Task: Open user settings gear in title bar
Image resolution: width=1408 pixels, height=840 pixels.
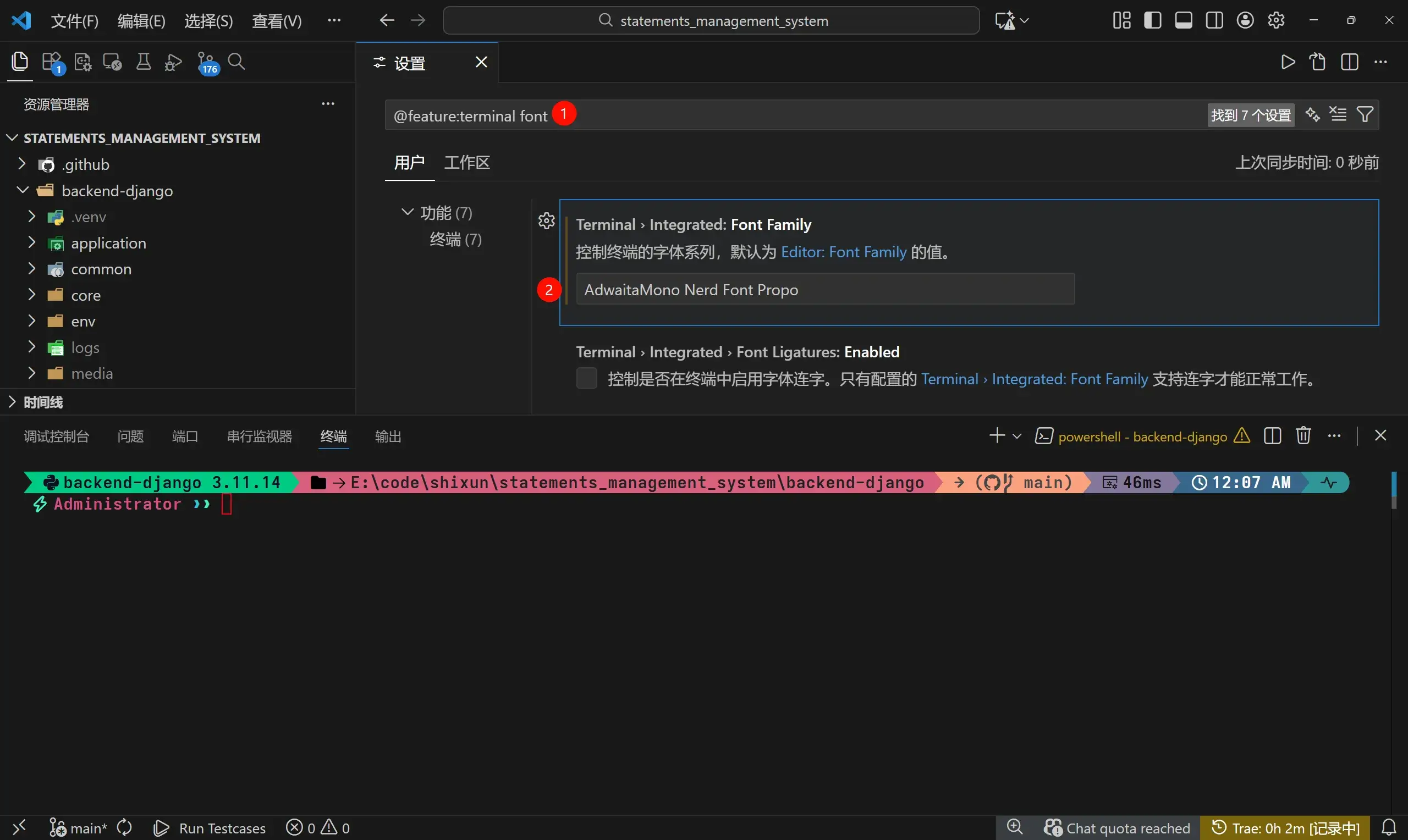Action: coord(1276,20)
